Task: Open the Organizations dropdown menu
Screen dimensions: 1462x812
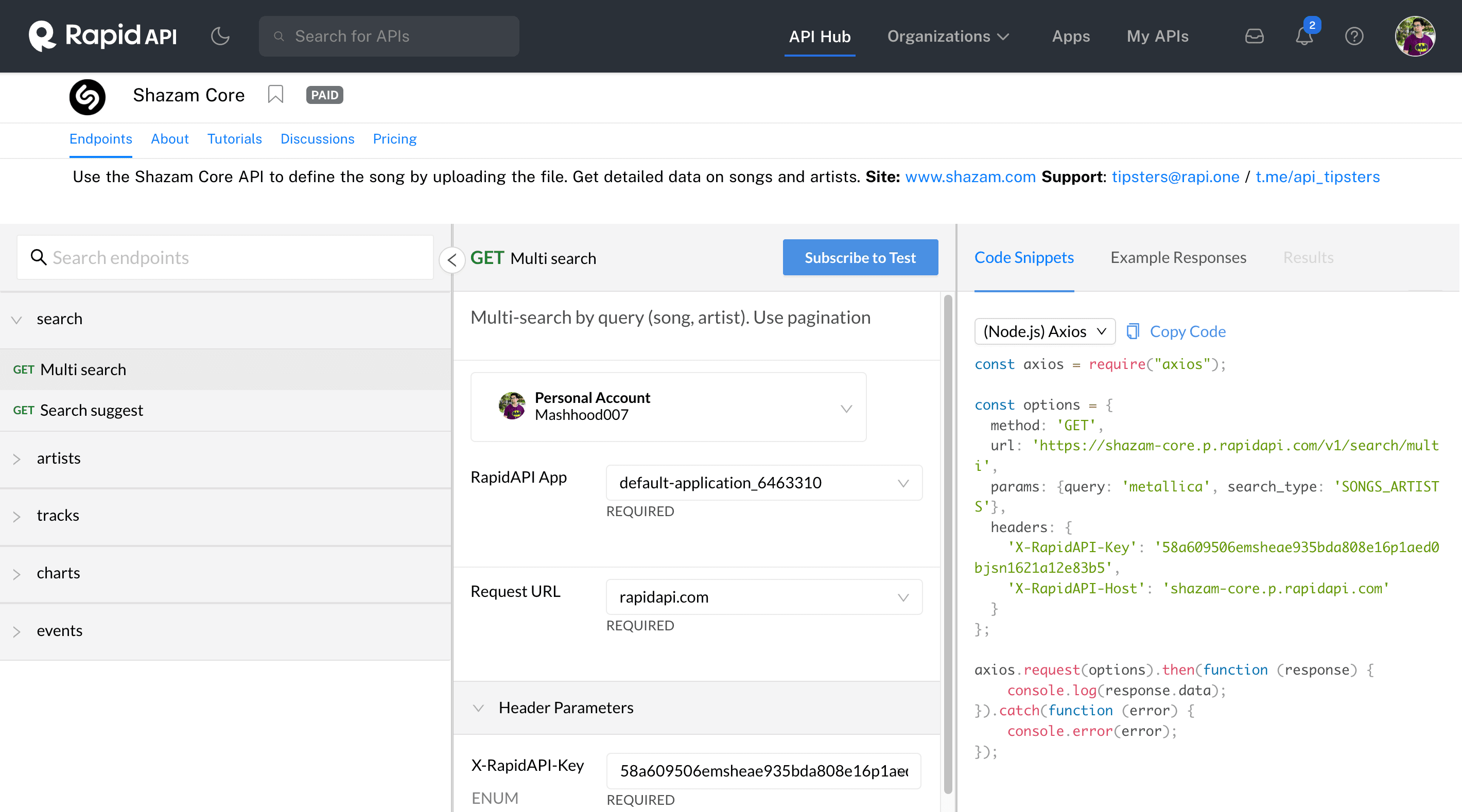Action: (948, 37)
